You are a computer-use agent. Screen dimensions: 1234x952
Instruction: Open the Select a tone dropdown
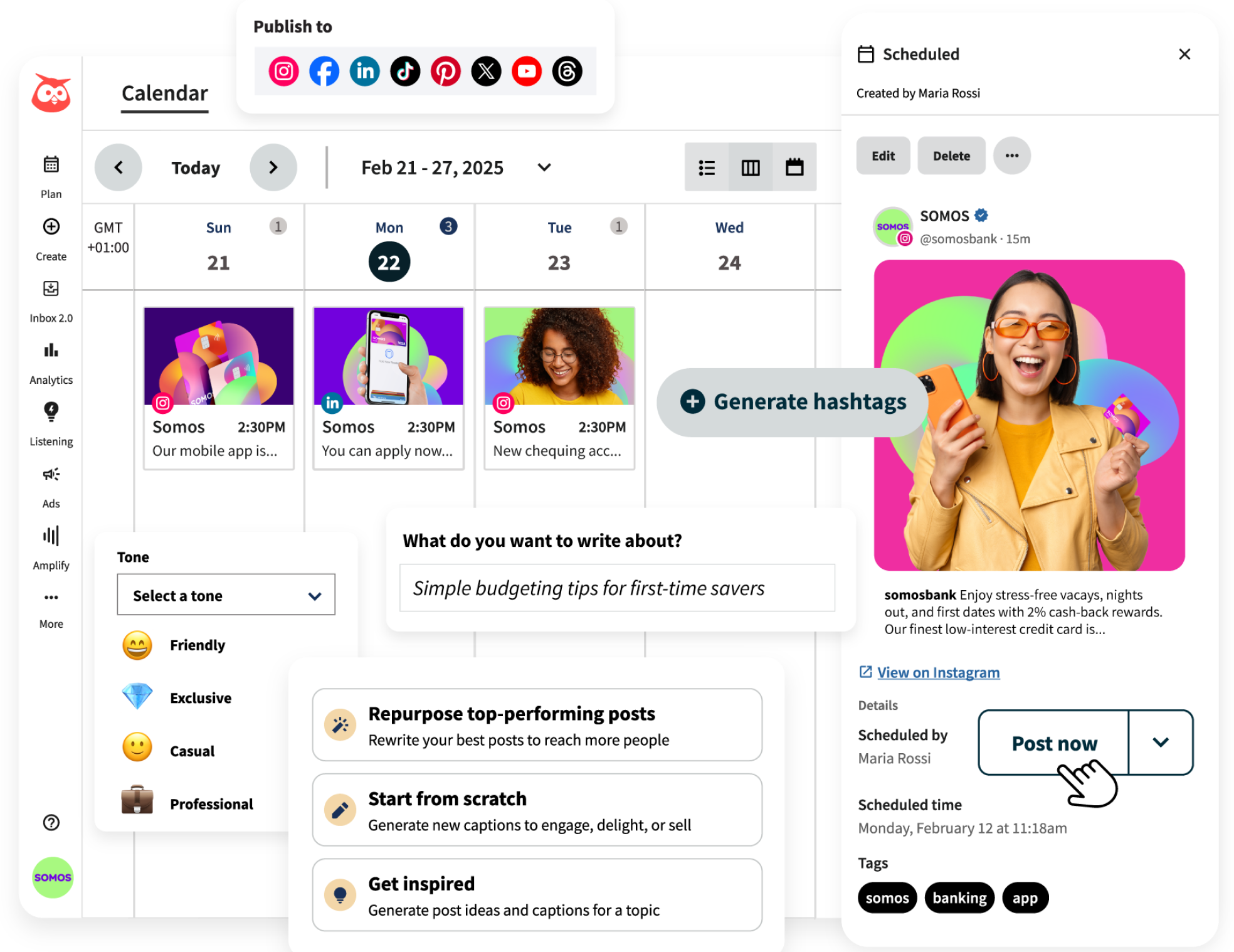pos(225,595)
